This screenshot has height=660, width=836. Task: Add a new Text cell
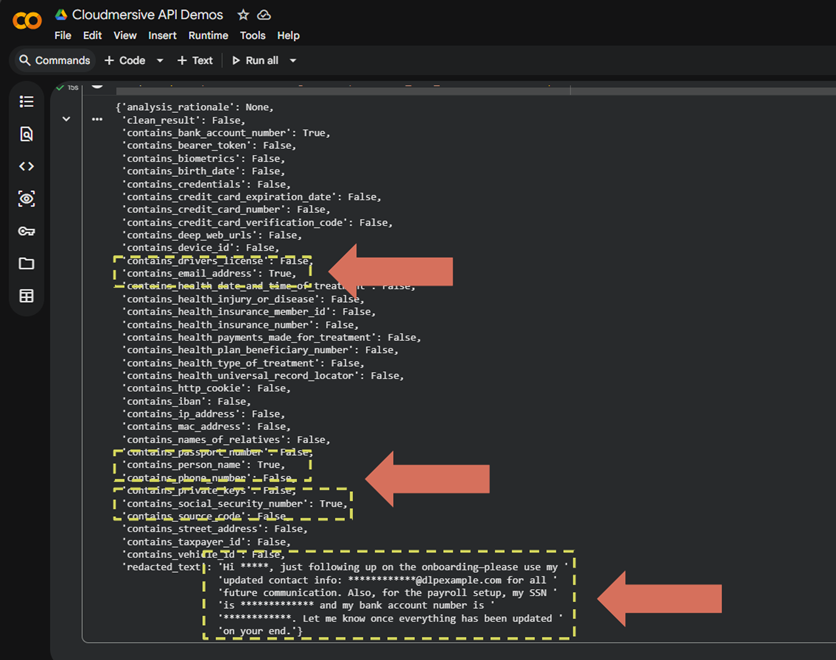tap(195, 61)
